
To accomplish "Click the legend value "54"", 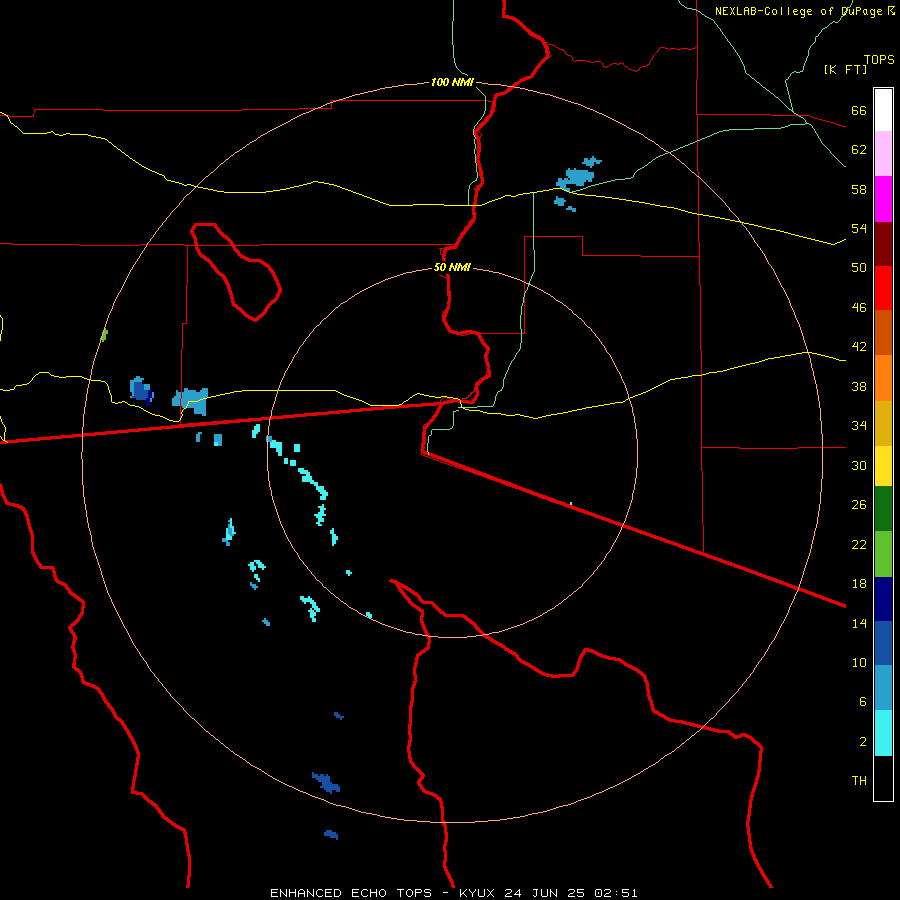I will [859, 228].
